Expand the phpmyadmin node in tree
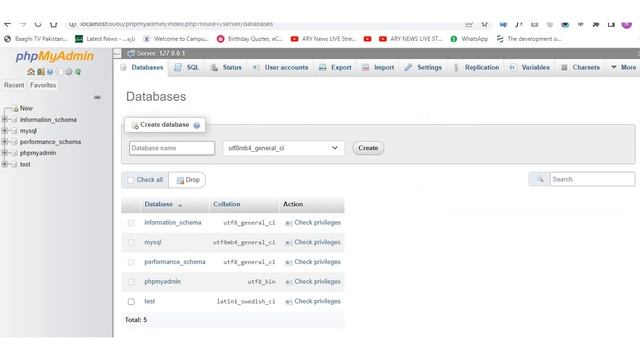 [x=5, y=153]
